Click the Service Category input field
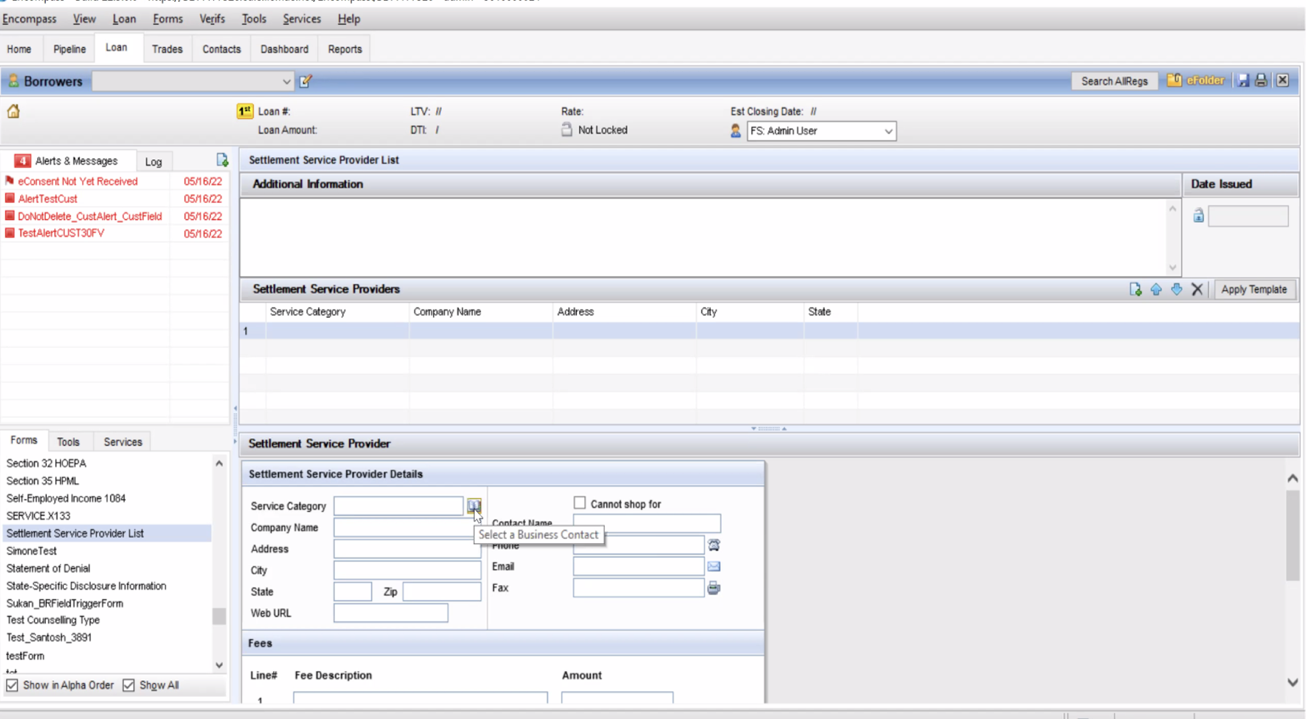1306x719 pixels. [398, 506]
